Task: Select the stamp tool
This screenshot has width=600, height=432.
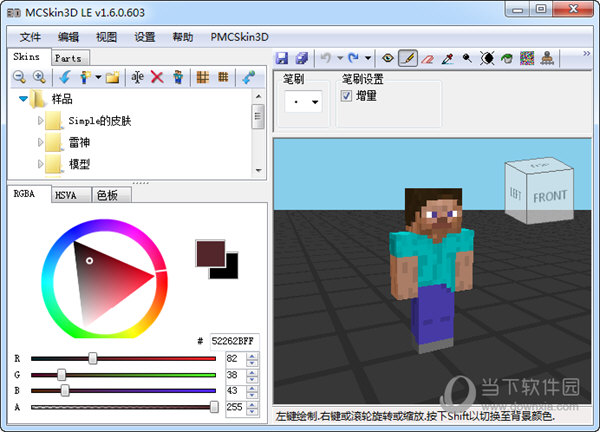Action: coord(547,58)
